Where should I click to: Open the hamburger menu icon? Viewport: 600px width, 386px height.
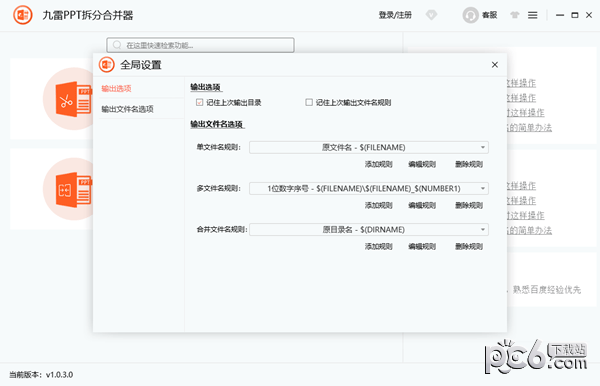532,15
